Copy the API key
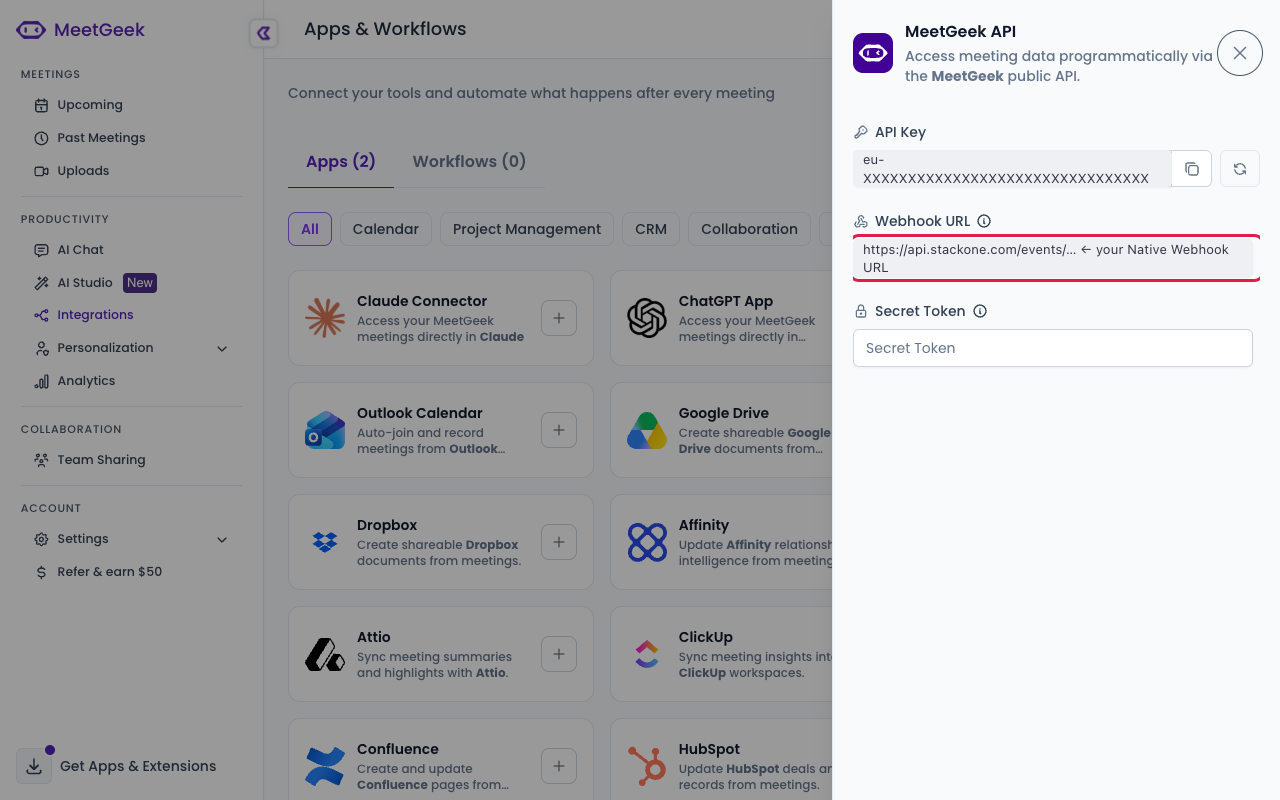This screenshot has height=800, width=1280. click(1191, 169)
